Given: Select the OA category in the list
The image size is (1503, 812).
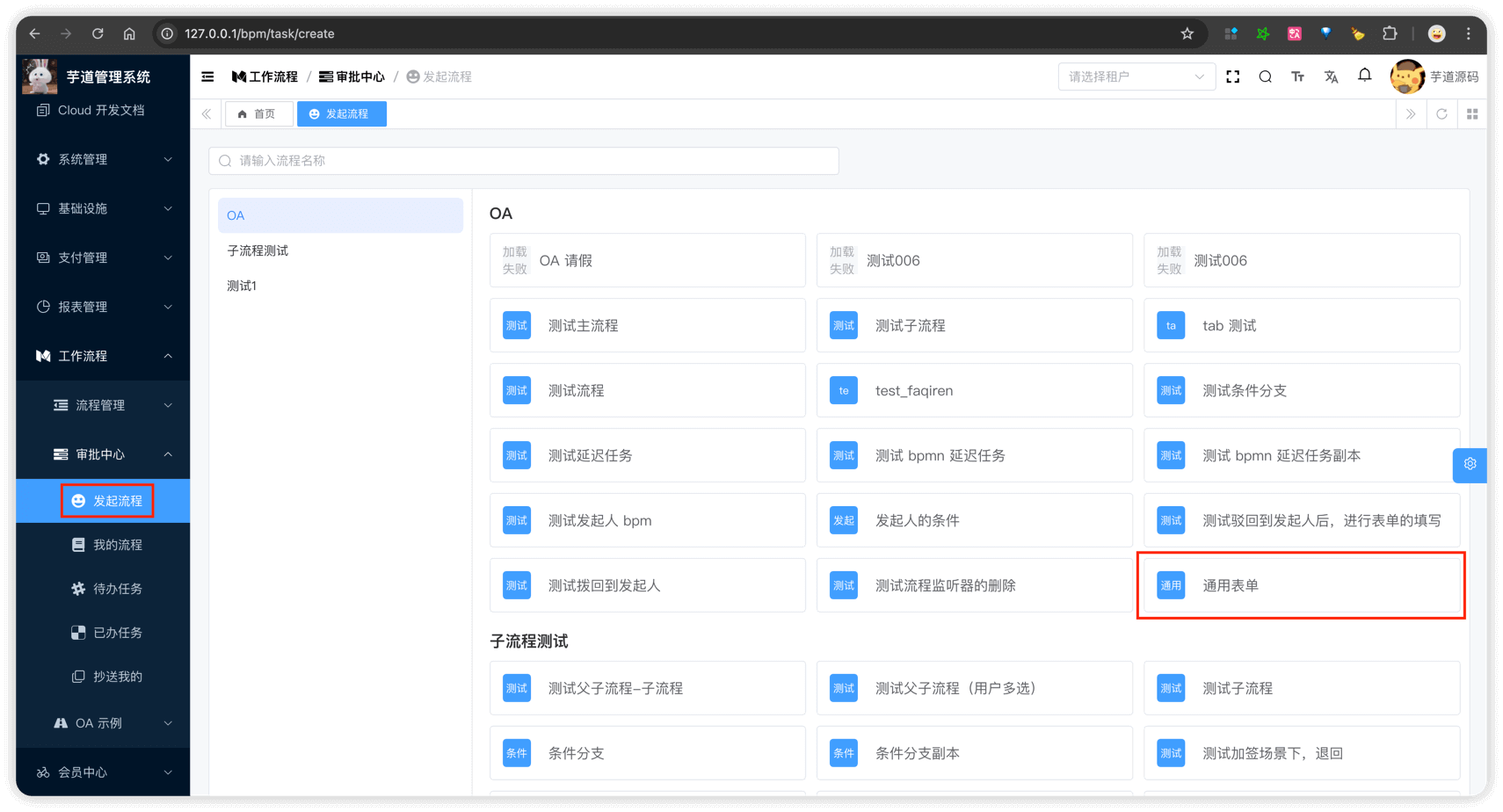Looking at the screenshot, I should click(340, 214).
